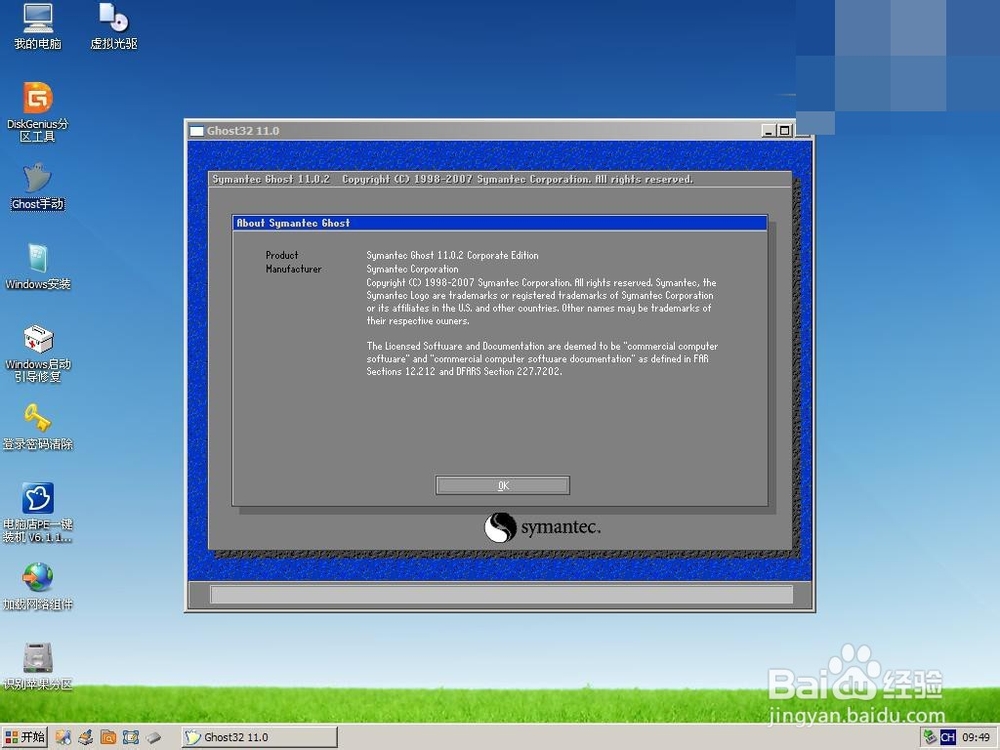This screenshot has height=750, width=1000.
Task: Click the Symantec logo below the dialog
Action: (x=542, y=527)
